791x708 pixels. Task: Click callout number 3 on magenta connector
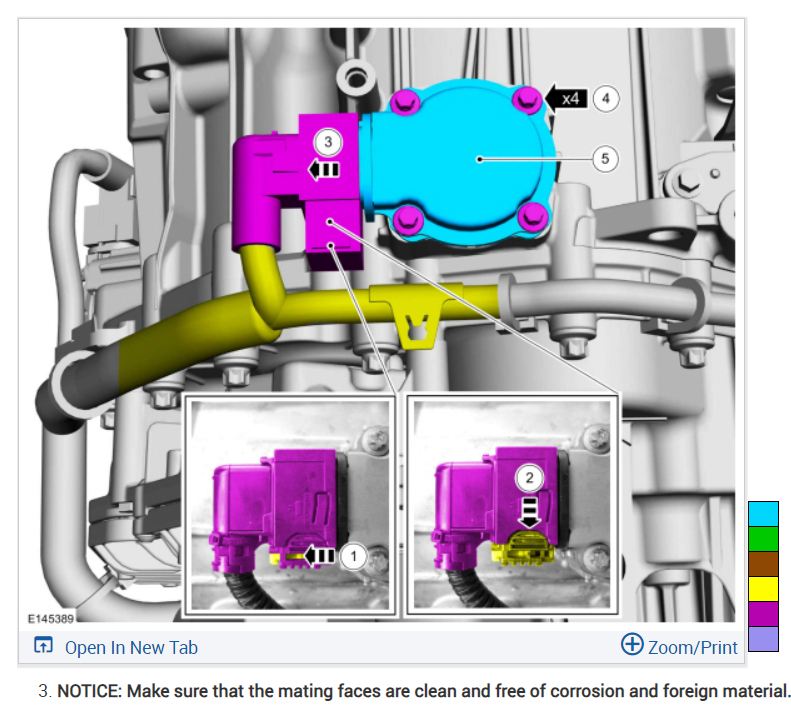pyautogui.click(x=328, y=142)
